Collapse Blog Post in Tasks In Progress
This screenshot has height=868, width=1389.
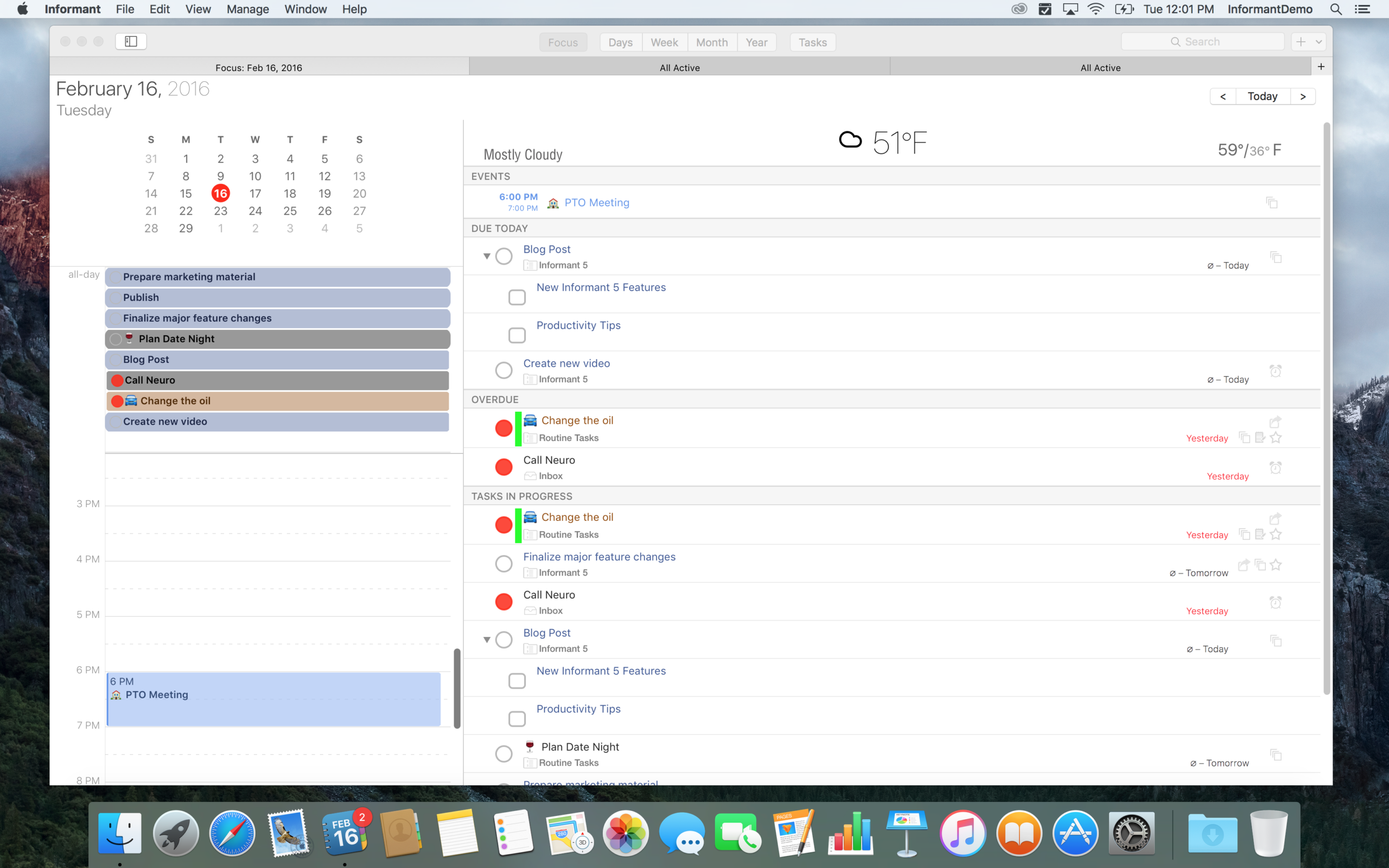pos(487,640)
